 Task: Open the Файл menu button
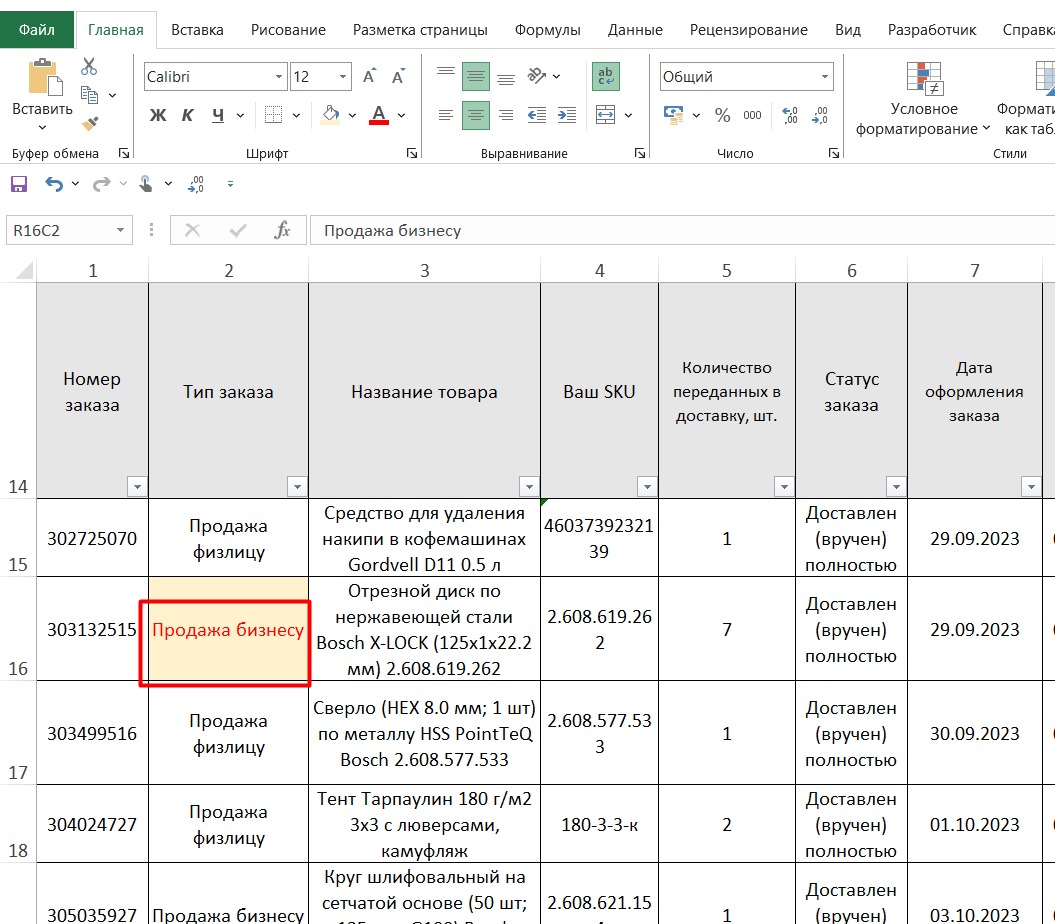coord(36,30)
